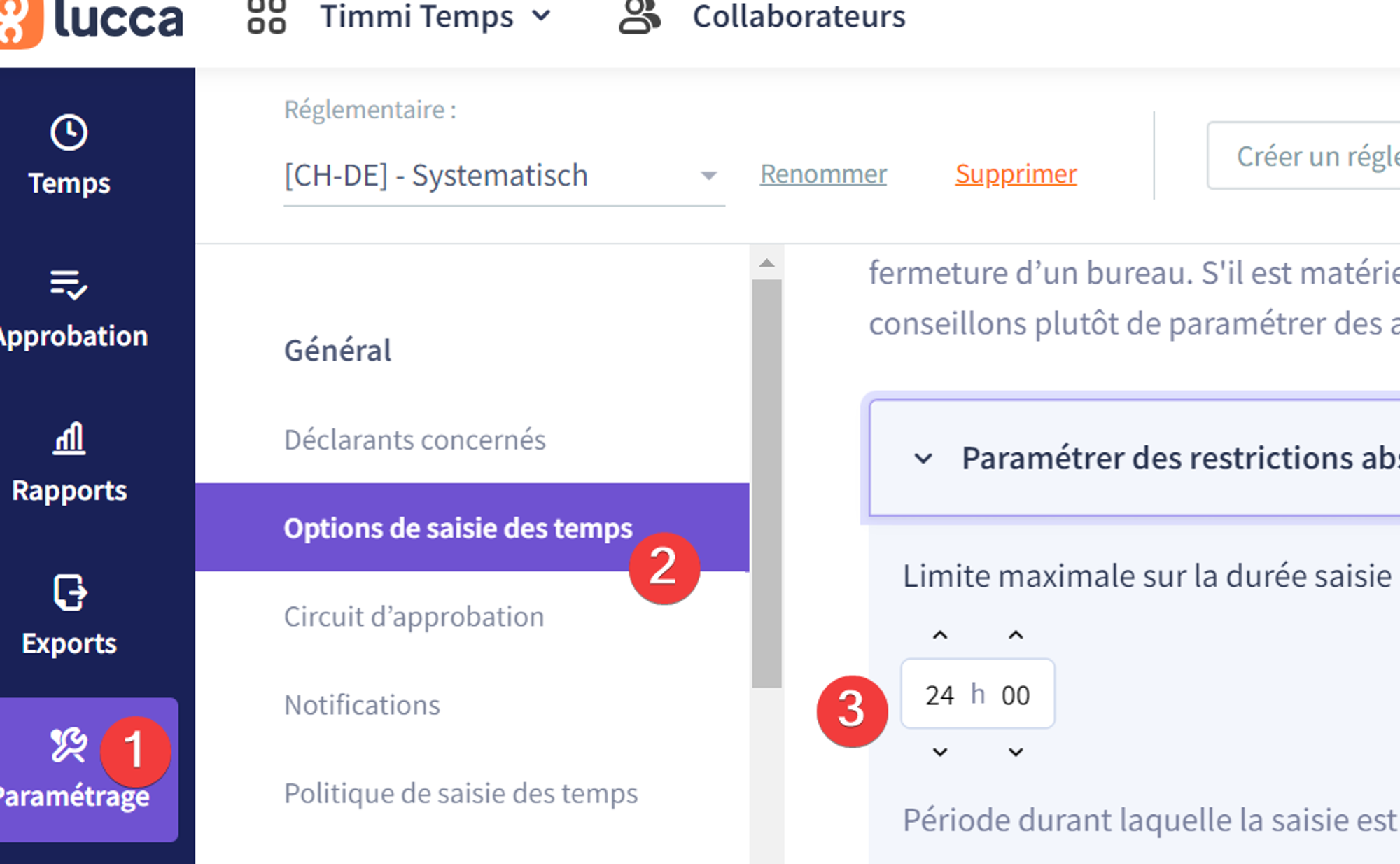Screen dimensions: 1400x864
Task: Open the Rapports chart icon
Action: point(69,438)
